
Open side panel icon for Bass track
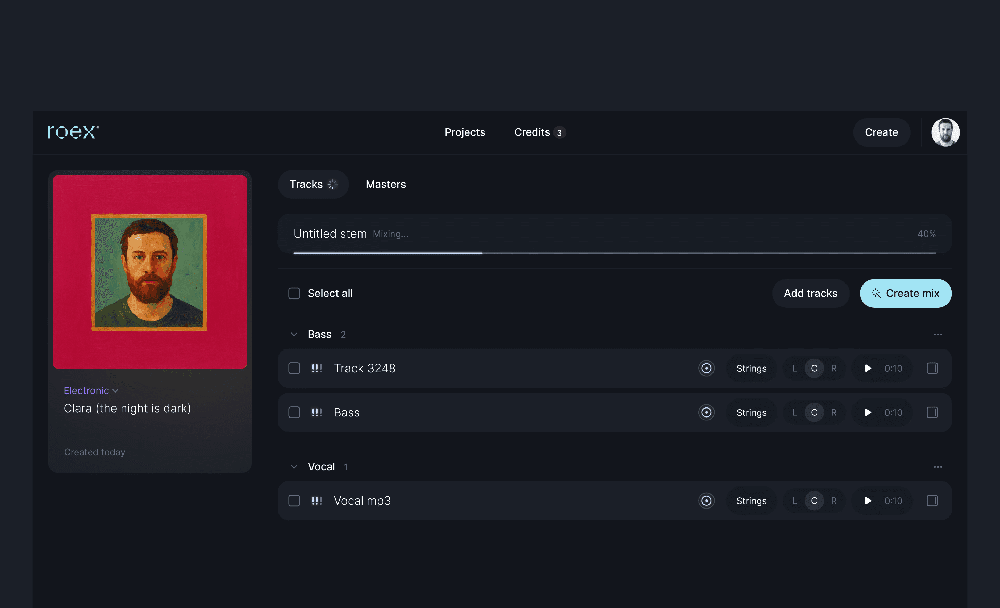(932, 412)
